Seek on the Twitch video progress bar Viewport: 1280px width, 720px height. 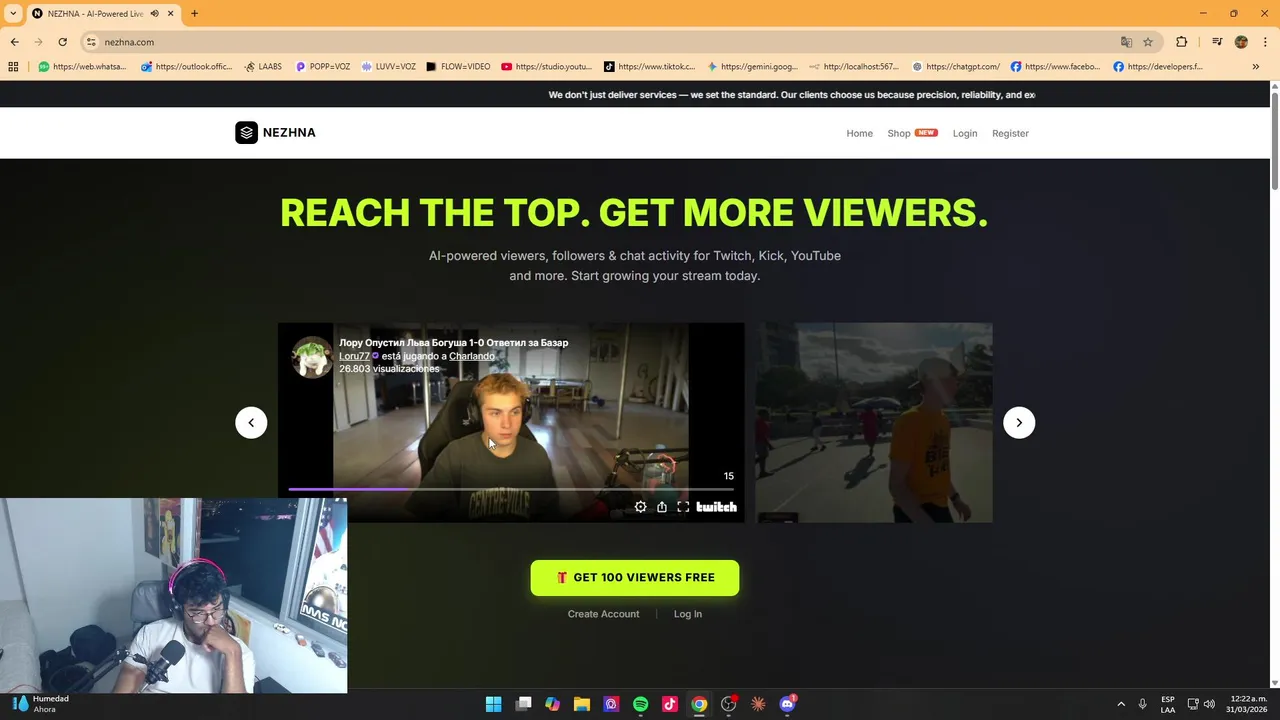pyautogui.click(x=511, y=489)
